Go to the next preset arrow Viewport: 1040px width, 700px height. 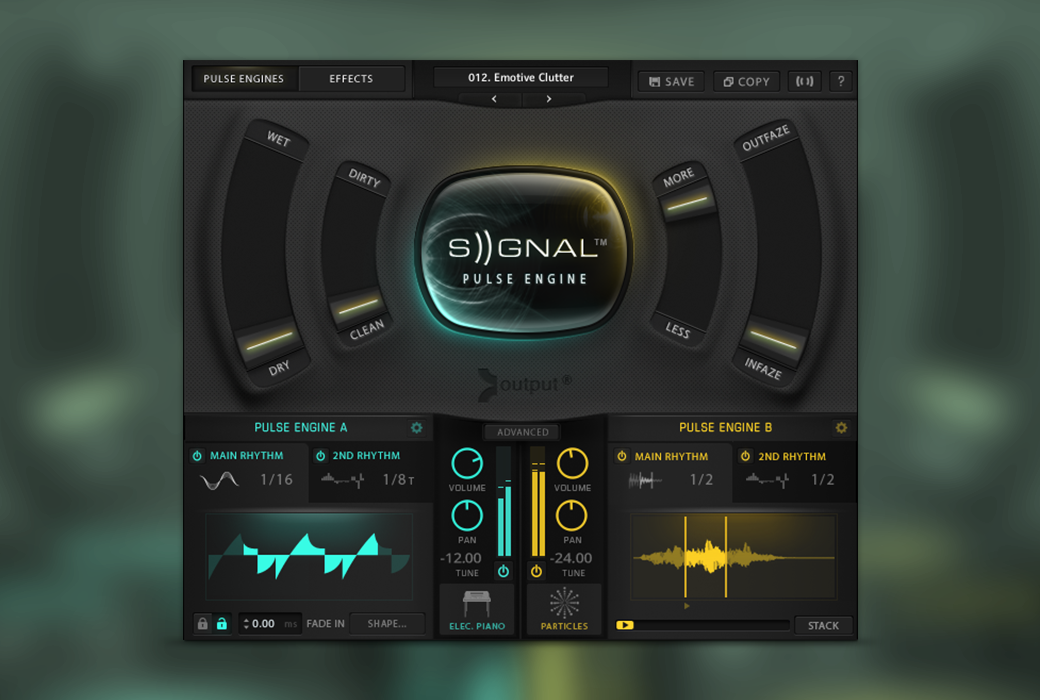[x=549, y=99]
